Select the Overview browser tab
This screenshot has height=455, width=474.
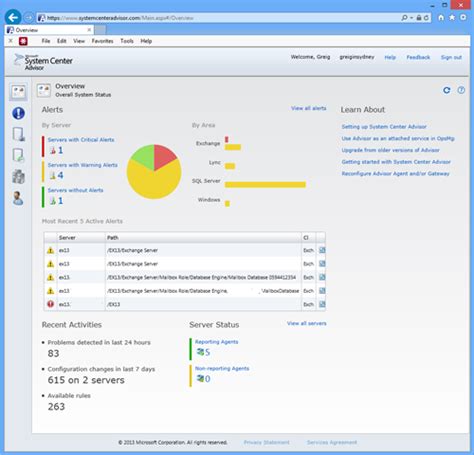[x=49, y=30]
